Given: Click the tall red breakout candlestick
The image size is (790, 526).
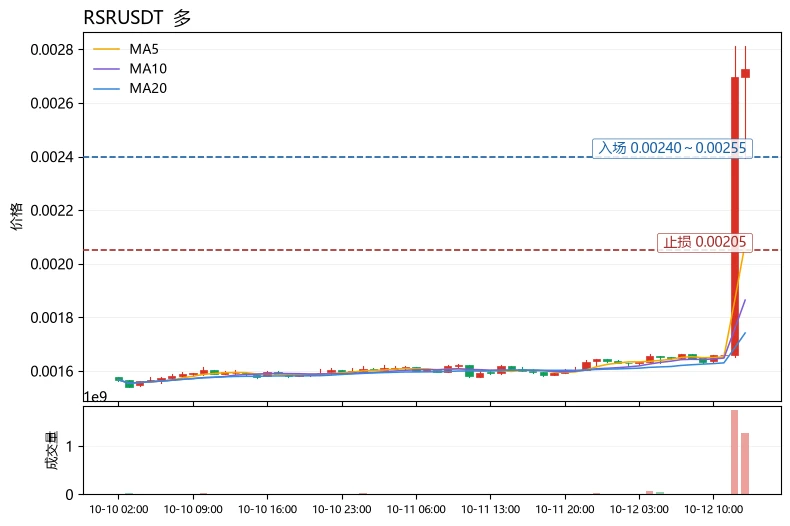Looking at the screenshot, I should [735, 216].
